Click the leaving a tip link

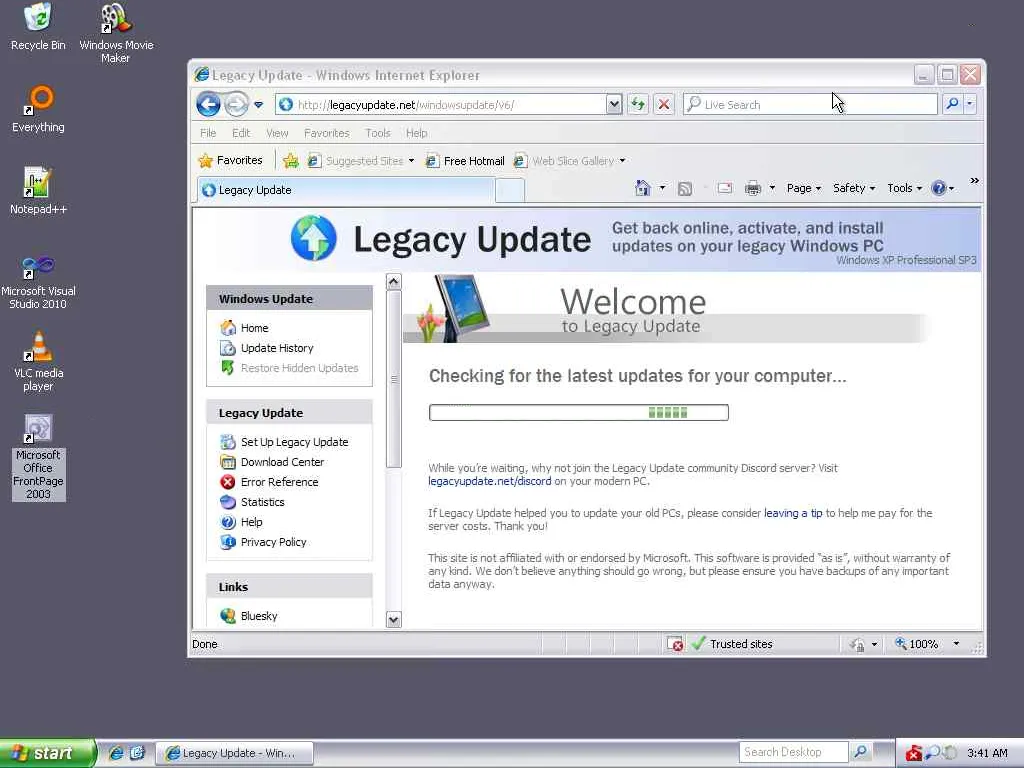[793, 513]
